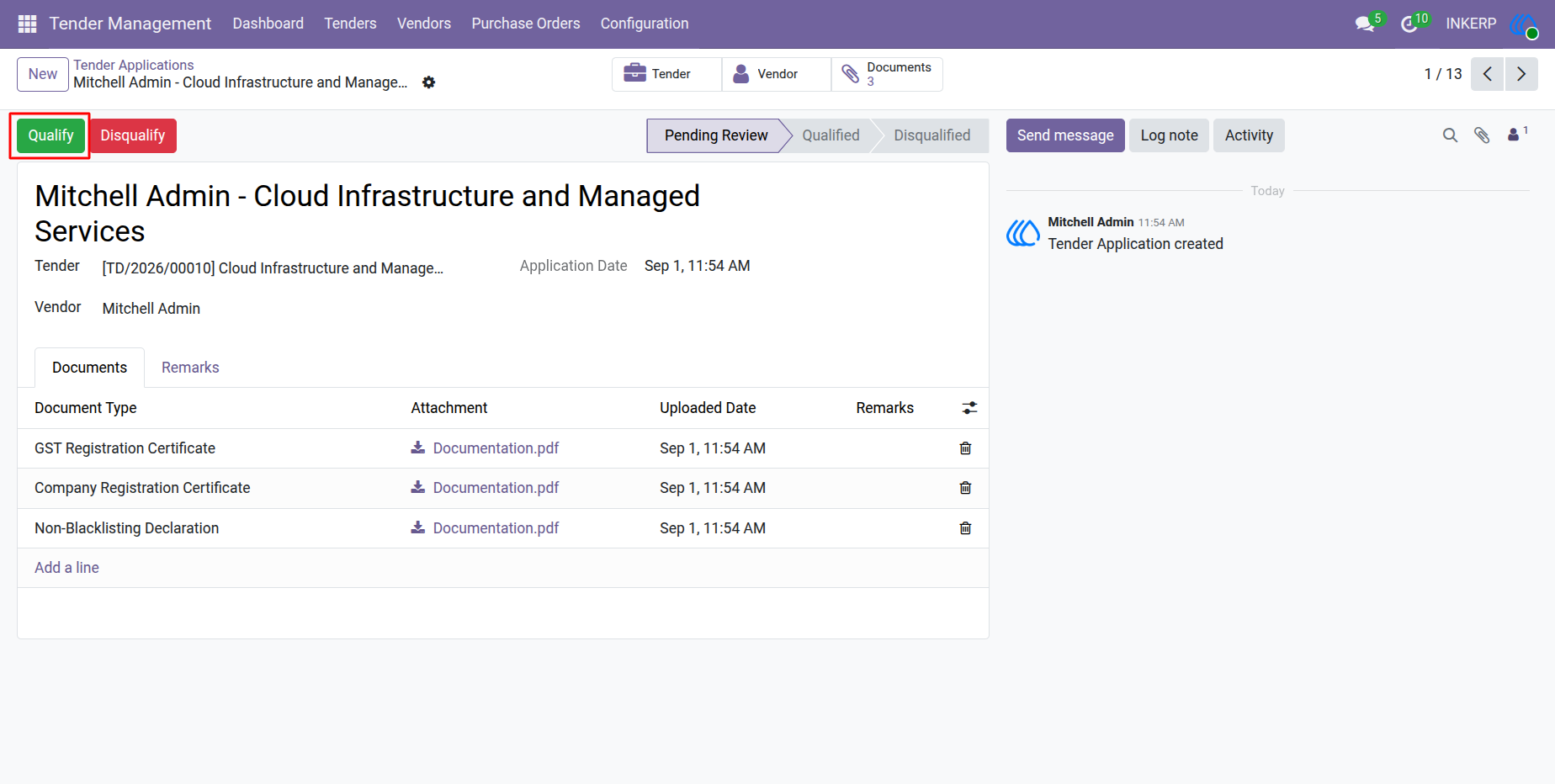
Task: Click the red Disqualify button
Action: [x=133, y=135]
